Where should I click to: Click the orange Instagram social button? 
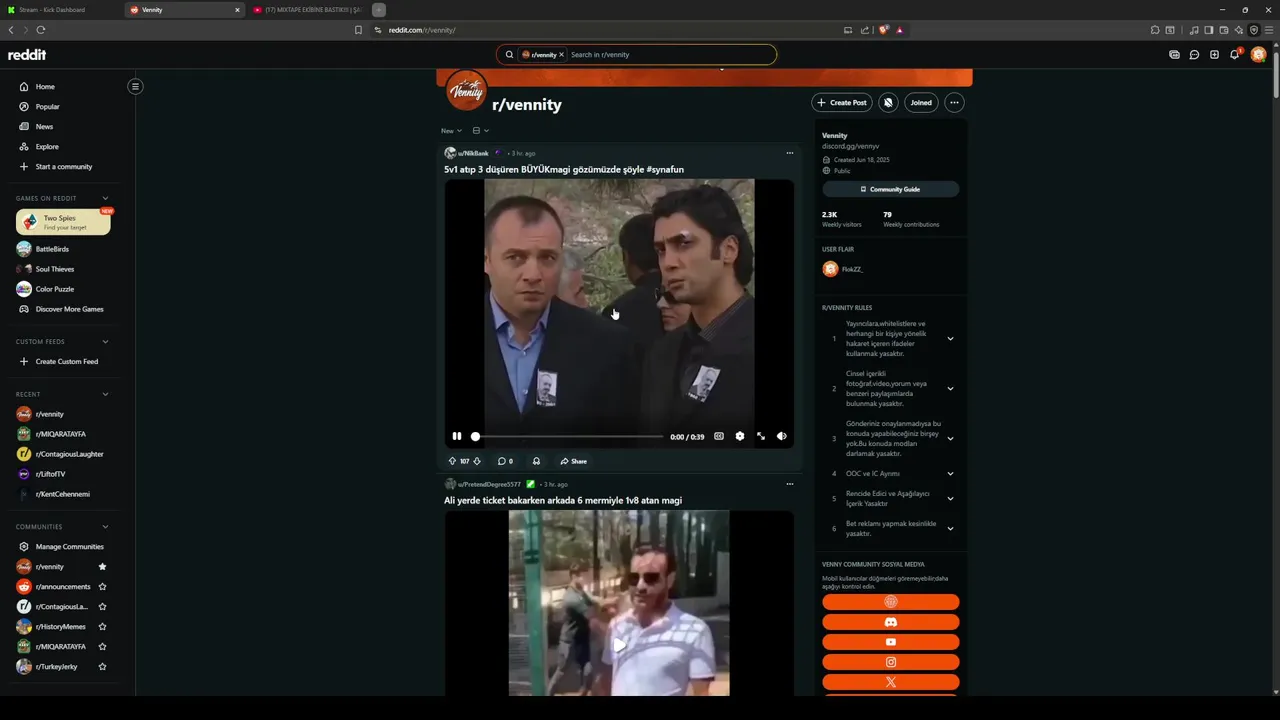[x=890, y=662]
